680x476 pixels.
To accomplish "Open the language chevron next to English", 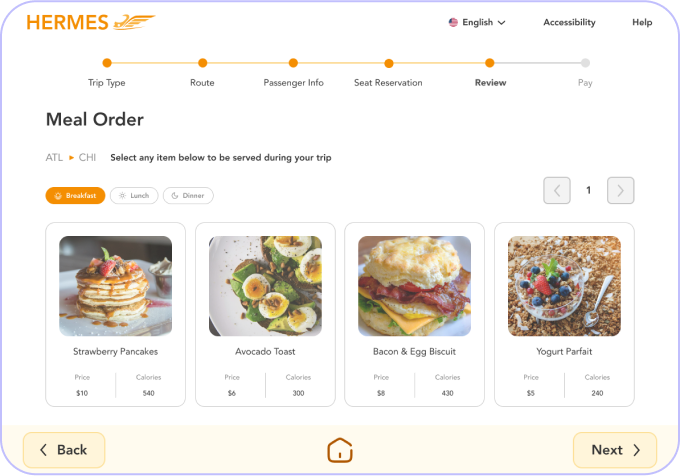I will 501,23.
